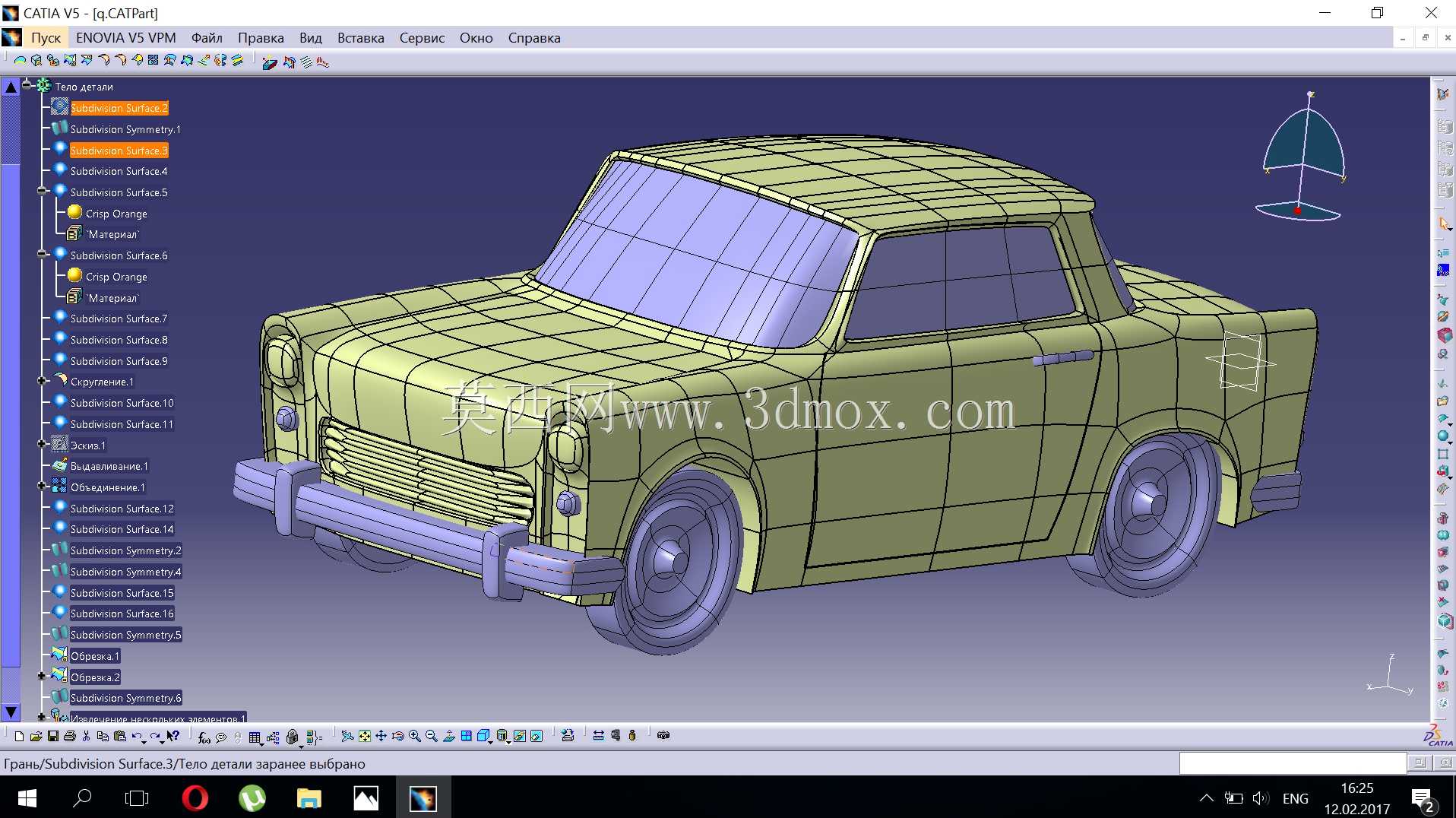Expand the Объединение.1 node
This screenshot has width=1456, height=818.
pos(42,486)
